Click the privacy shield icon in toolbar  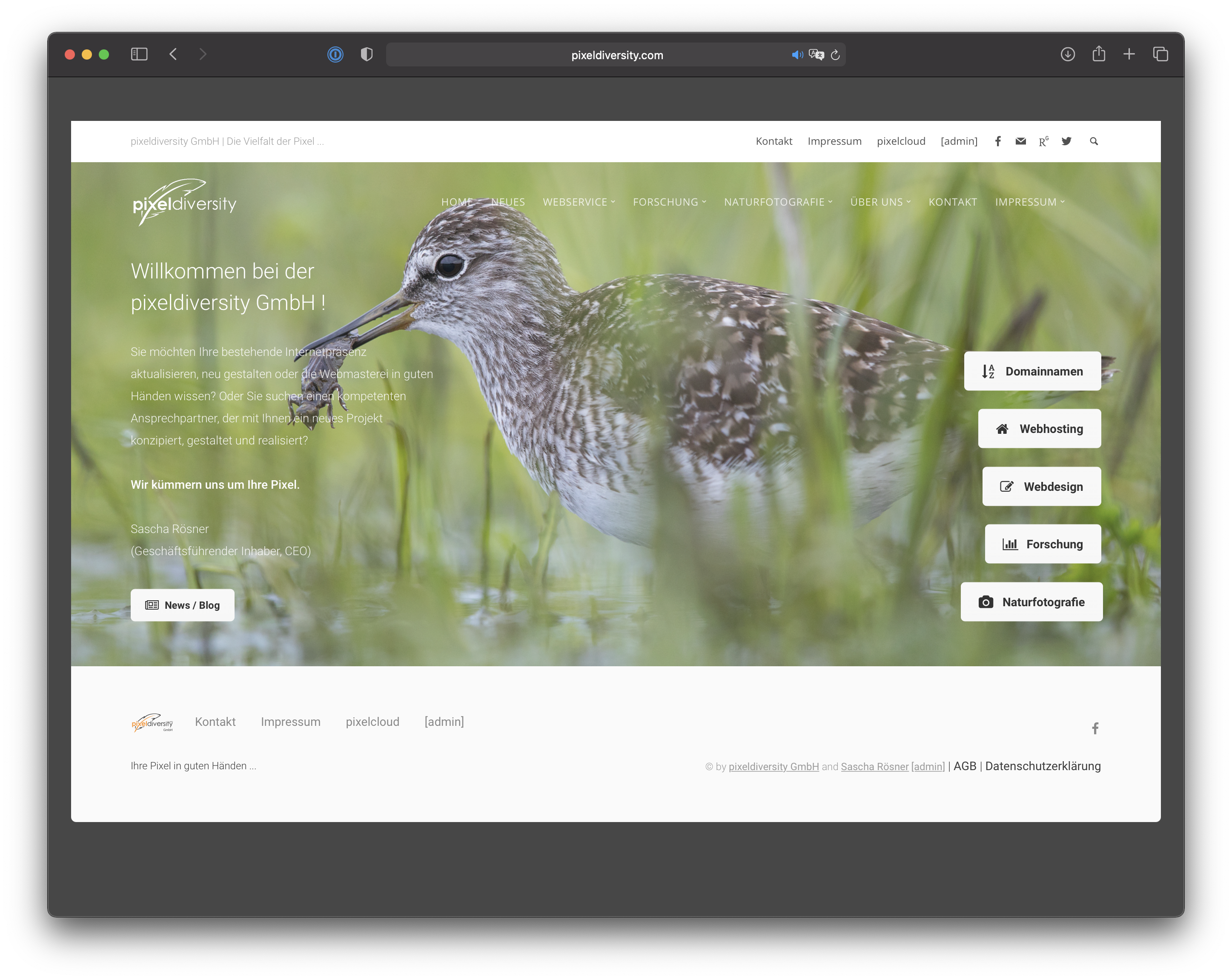coord(367,54)
